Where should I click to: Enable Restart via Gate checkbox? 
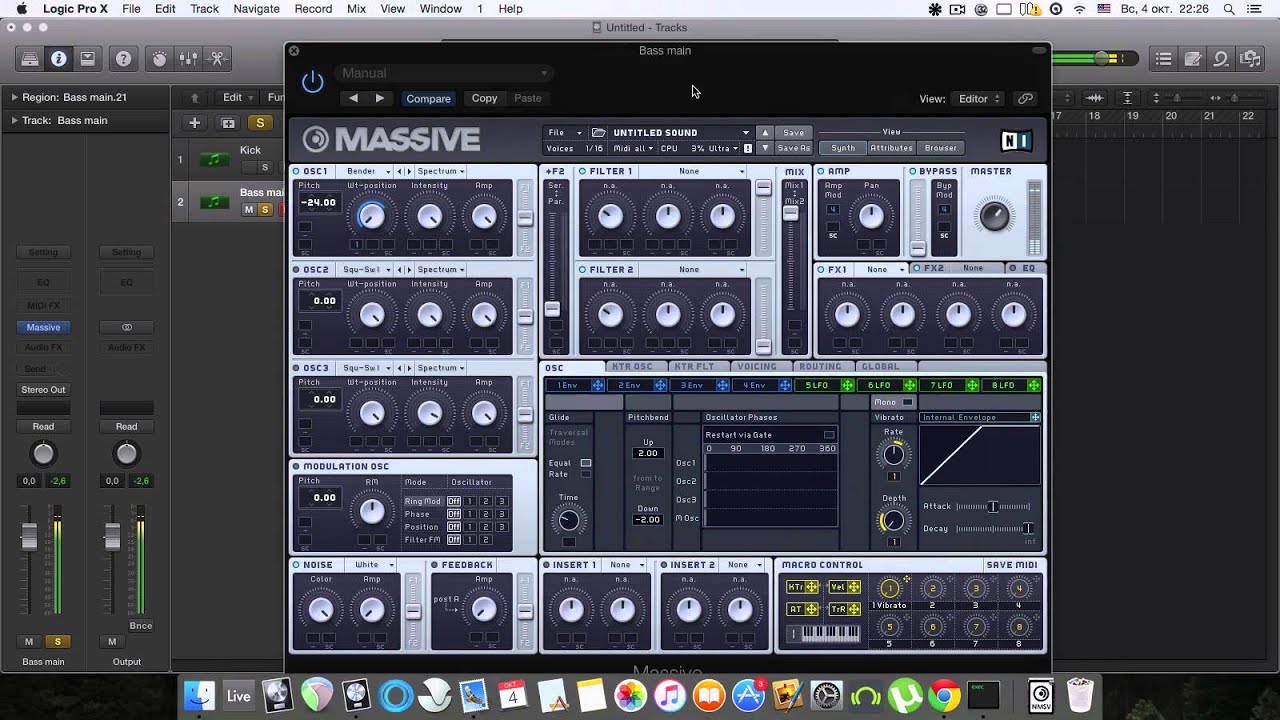pos(829,435)
